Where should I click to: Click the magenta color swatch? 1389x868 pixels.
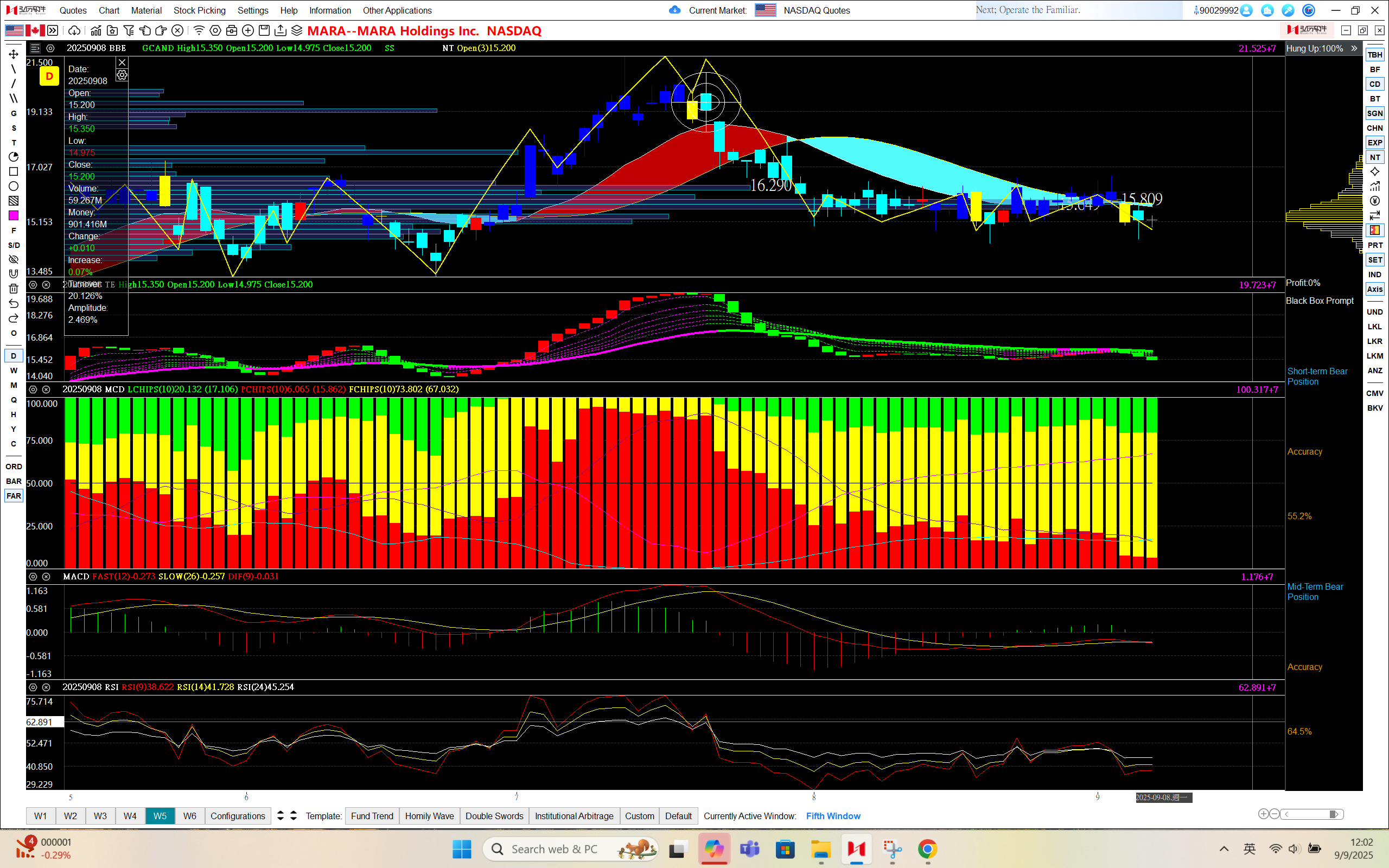pos(14,216)
